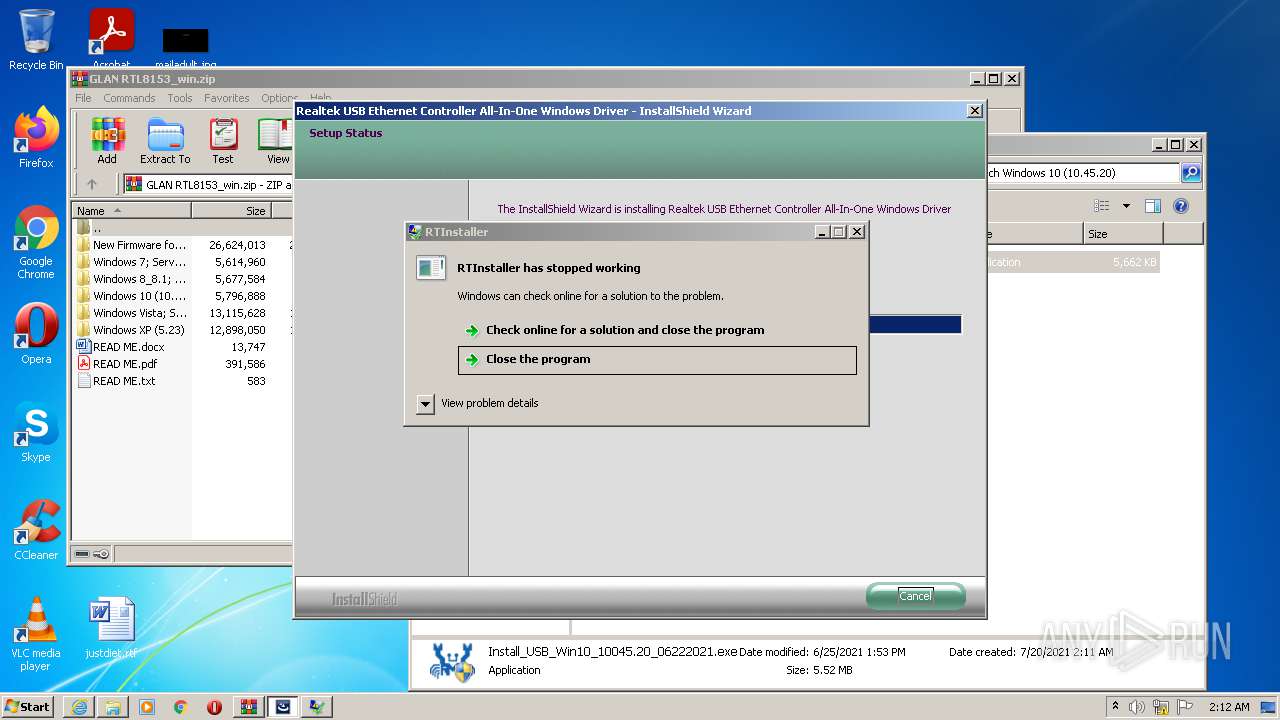Select READ ME.txt in the archive
The height and width of the screenshot is (720, 1280).
pos(183,381)
